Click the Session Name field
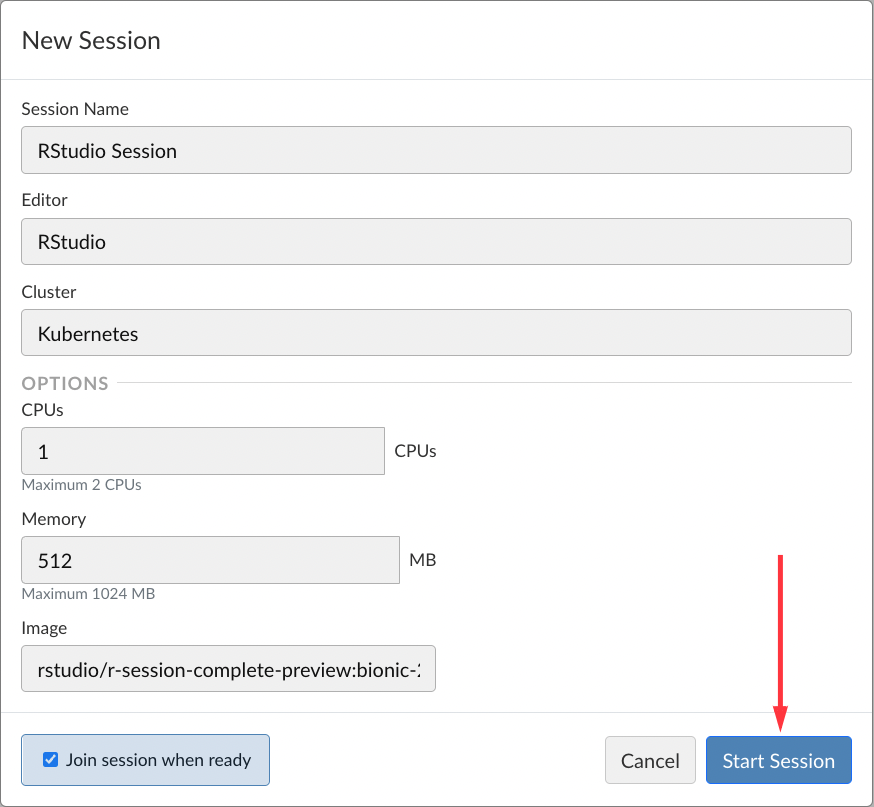 tap(436, 150)
